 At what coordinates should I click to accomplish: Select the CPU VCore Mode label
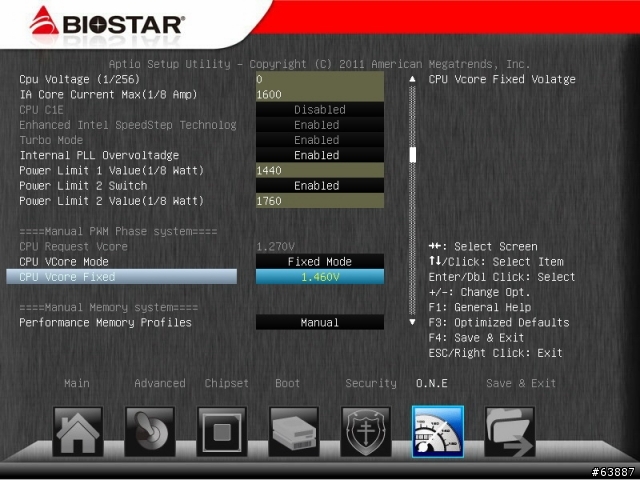(64, 262)
